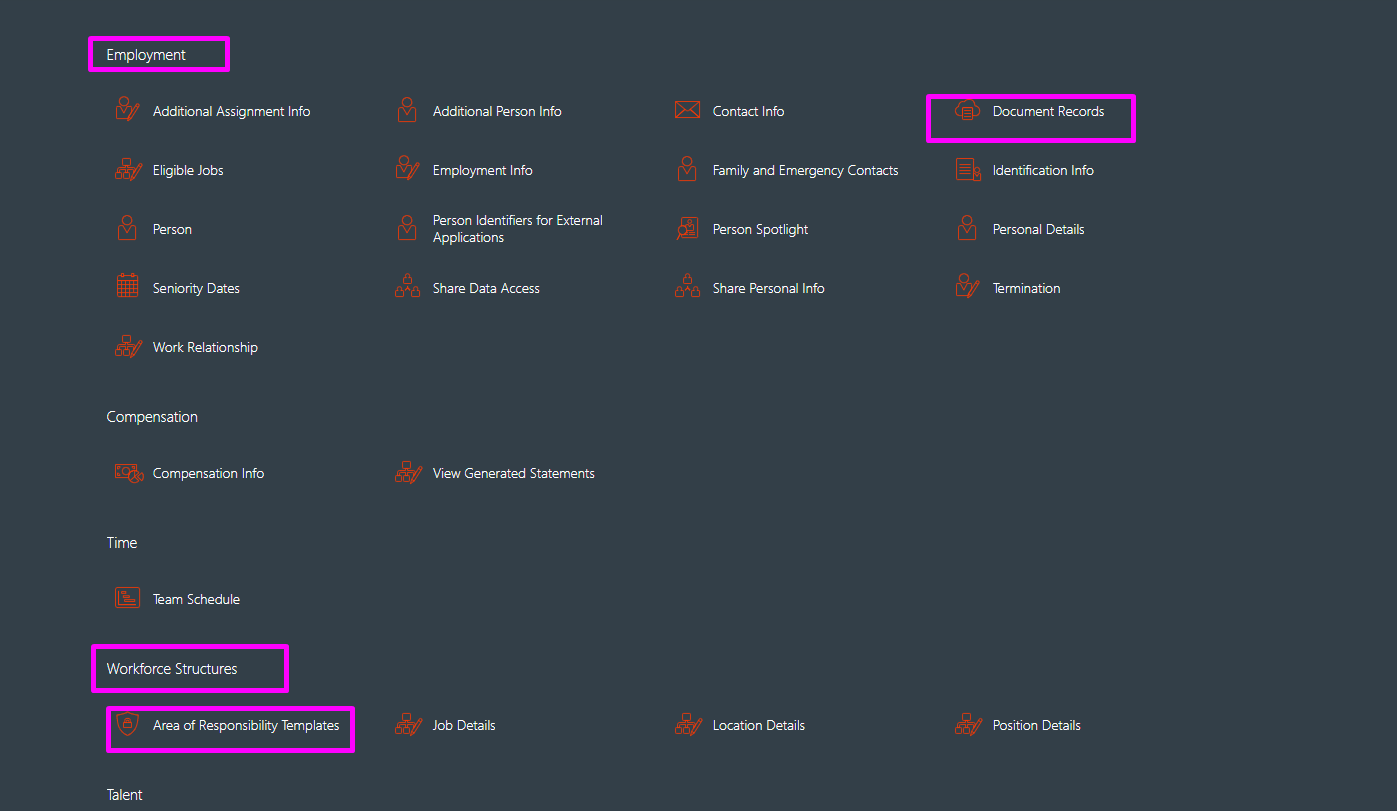Select the Workforce Structures section header

coord(171,668)
